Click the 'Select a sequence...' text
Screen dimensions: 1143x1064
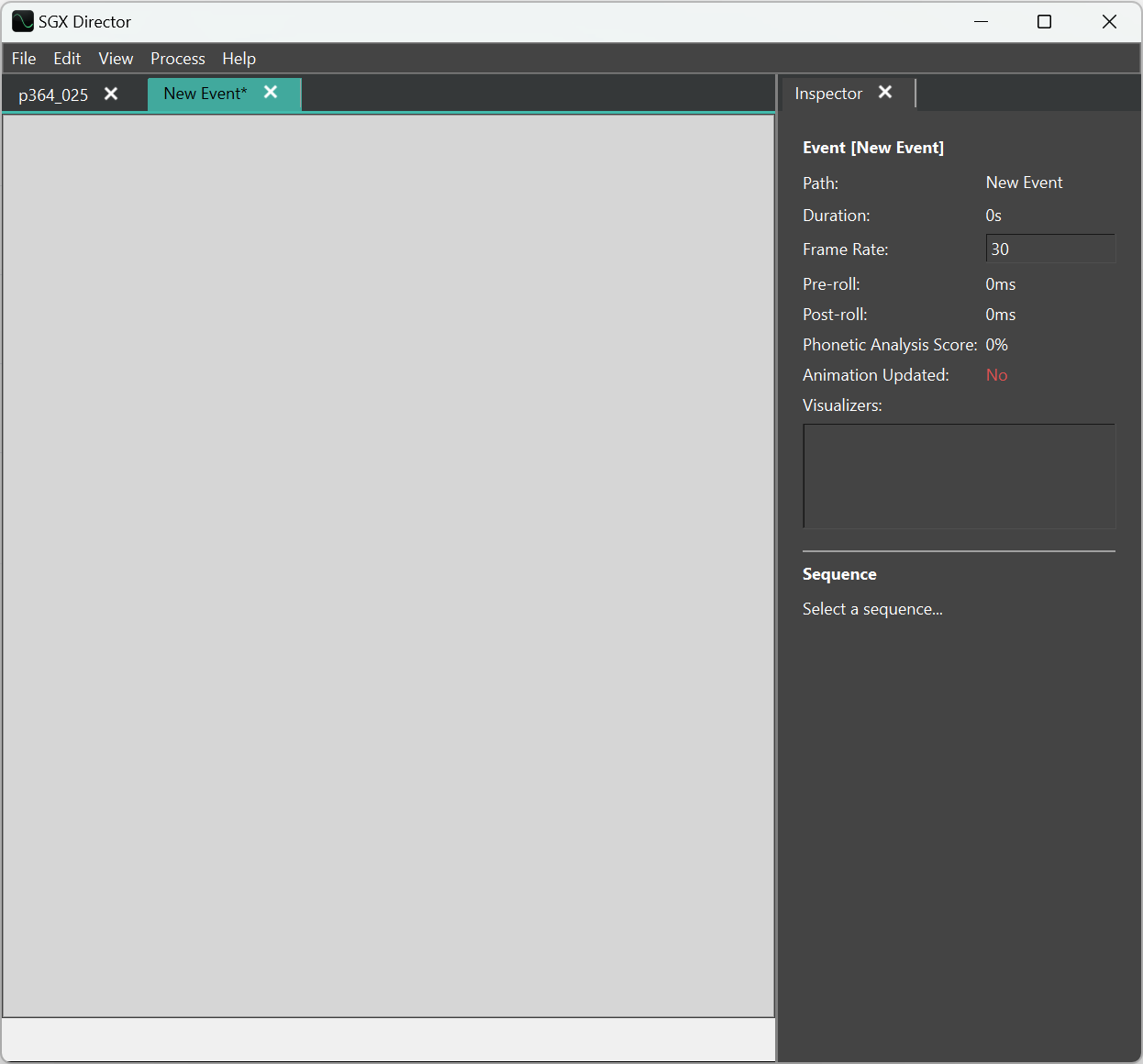(872, 609)
